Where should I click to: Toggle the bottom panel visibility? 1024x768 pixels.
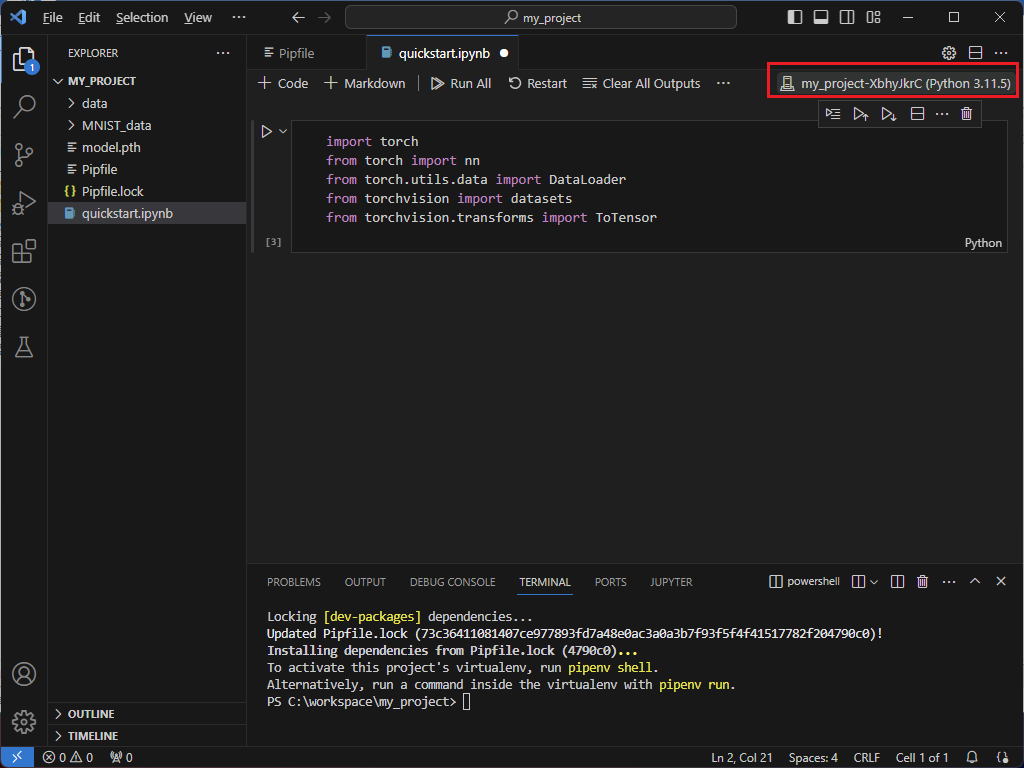tap(821, 18)
